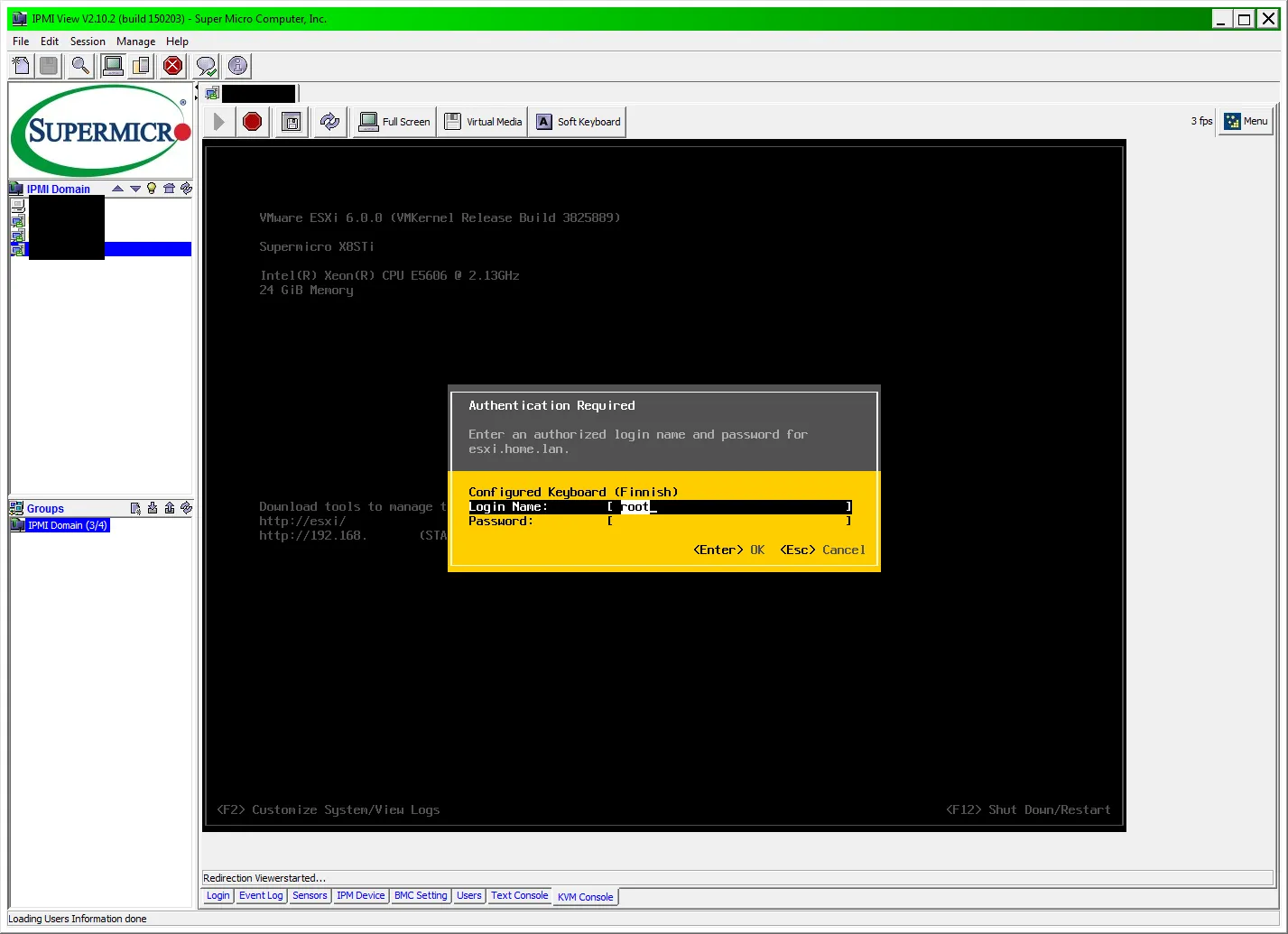Click the down arrow in the IPMI Domain header
Screen dimensions: 1288x934
click(x=134, y=189)
